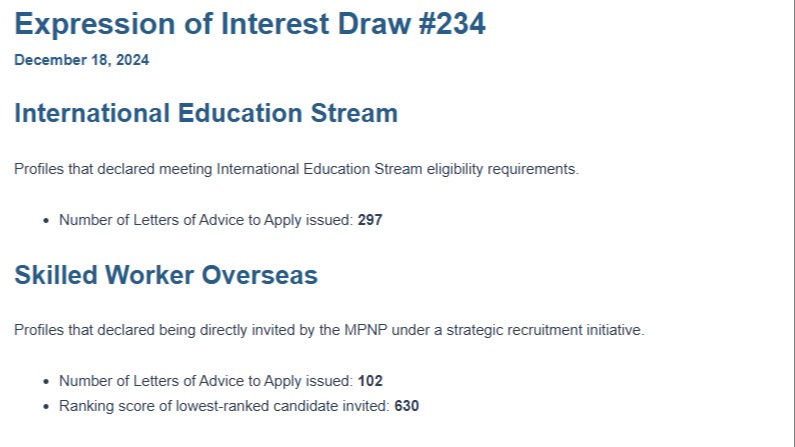
Task: Click 'Ranking score of lowest-ranked candidate invited' text
Action: point(224,406)
